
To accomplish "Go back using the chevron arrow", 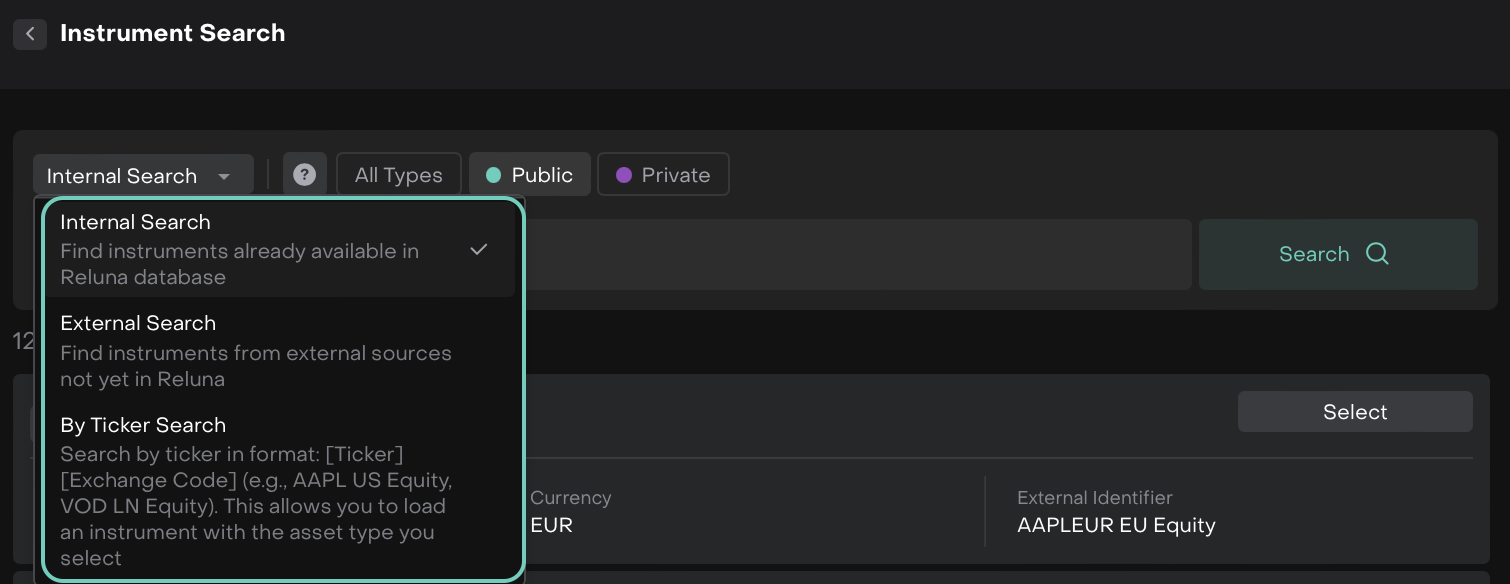I will [30, 34].
